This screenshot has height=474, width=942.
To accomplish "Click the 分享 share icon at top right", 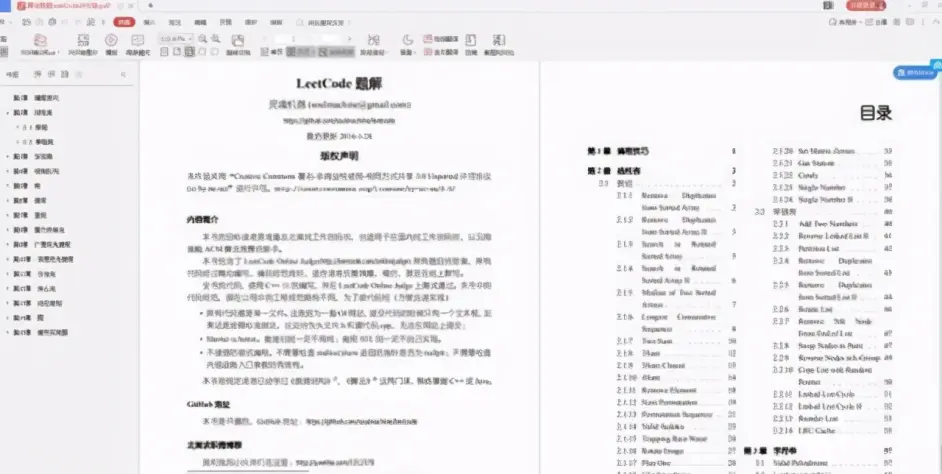I will click(x=878, y=22).
